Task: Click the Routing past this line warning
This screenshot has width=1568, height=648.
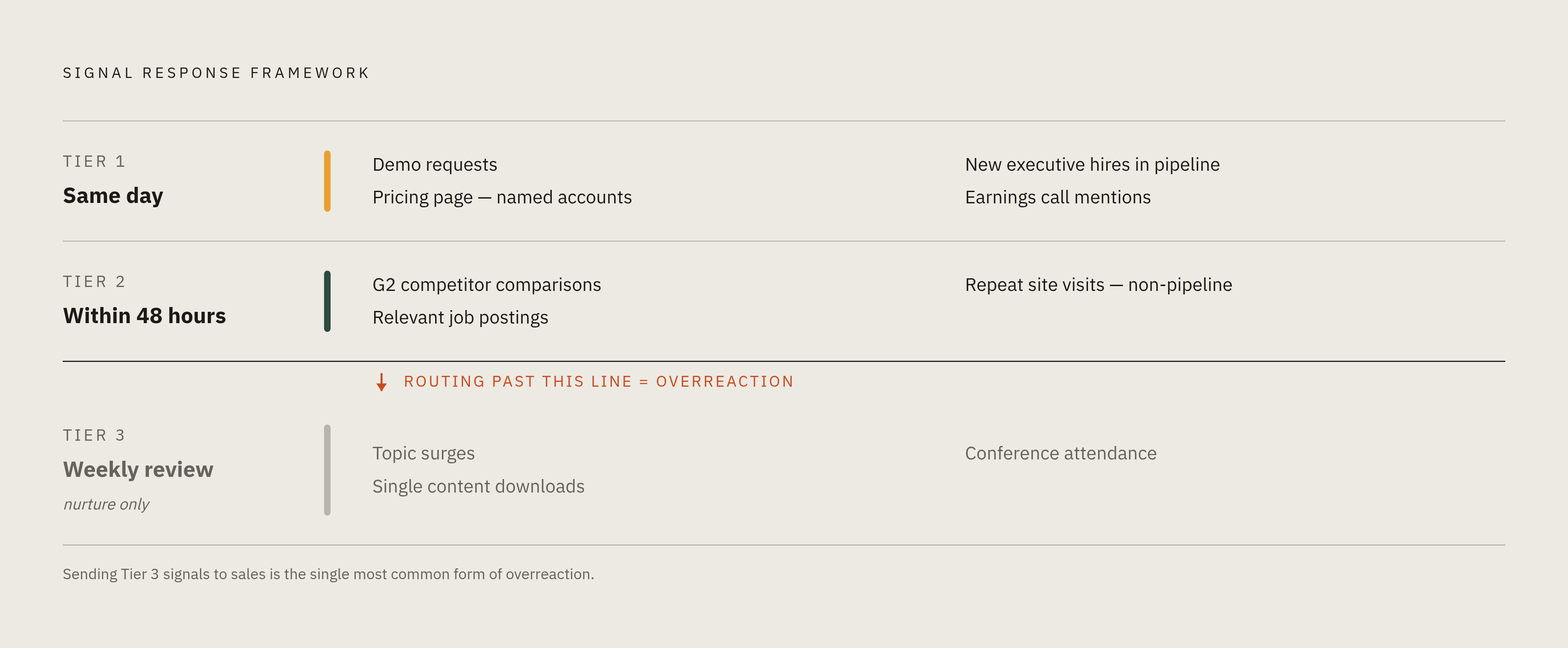Action: [598, 381]
